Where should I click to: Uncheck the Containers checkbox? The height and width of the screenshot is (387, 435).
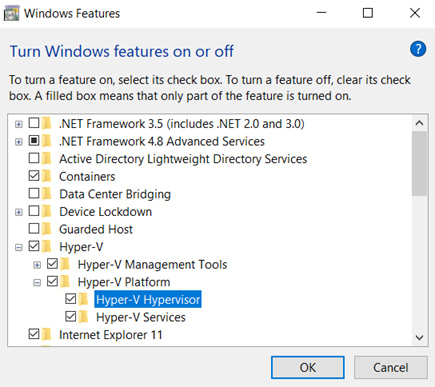tap(34, 176)
